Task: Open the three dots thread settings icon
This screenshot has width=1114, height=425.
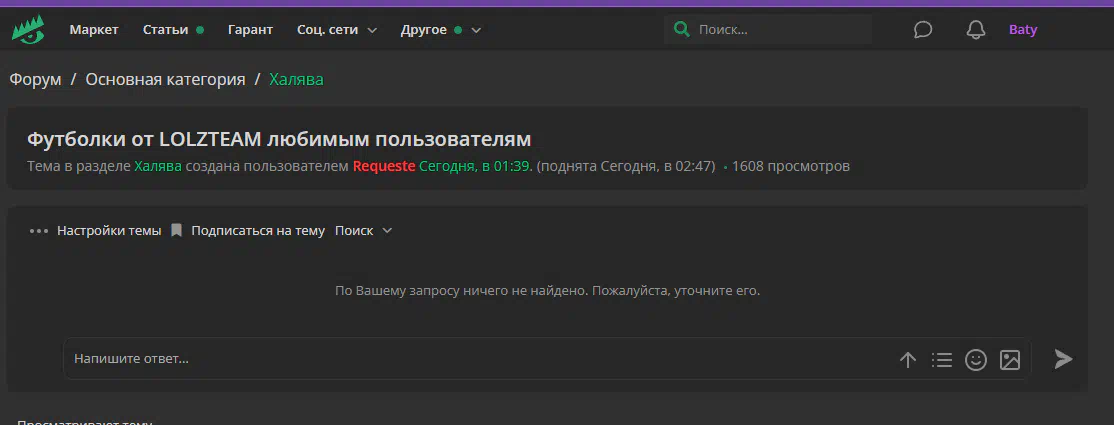Action: 39,231
